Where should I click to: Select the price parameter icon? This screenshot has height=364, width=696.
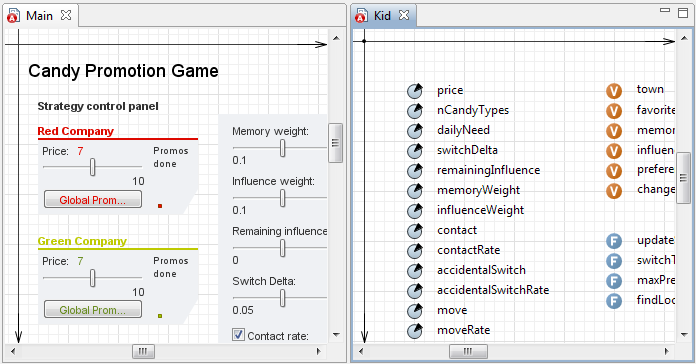(415, 91)
